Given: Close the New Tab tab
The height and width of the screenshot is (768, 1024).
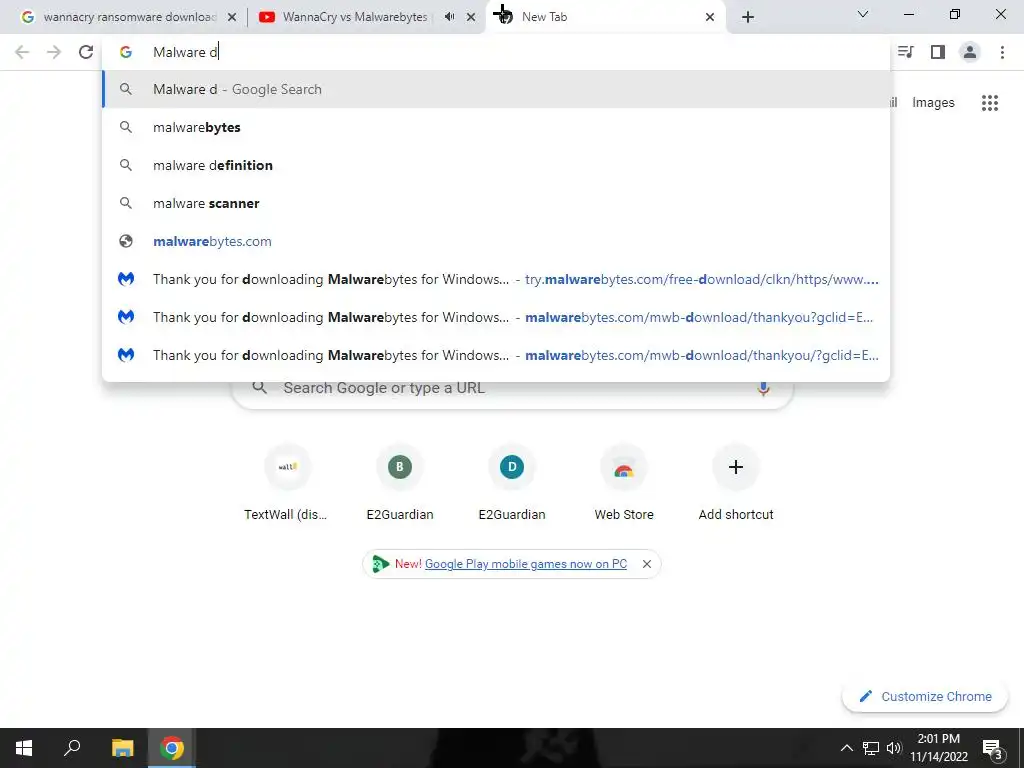Looking at the screenshot, I should (710, 18).
